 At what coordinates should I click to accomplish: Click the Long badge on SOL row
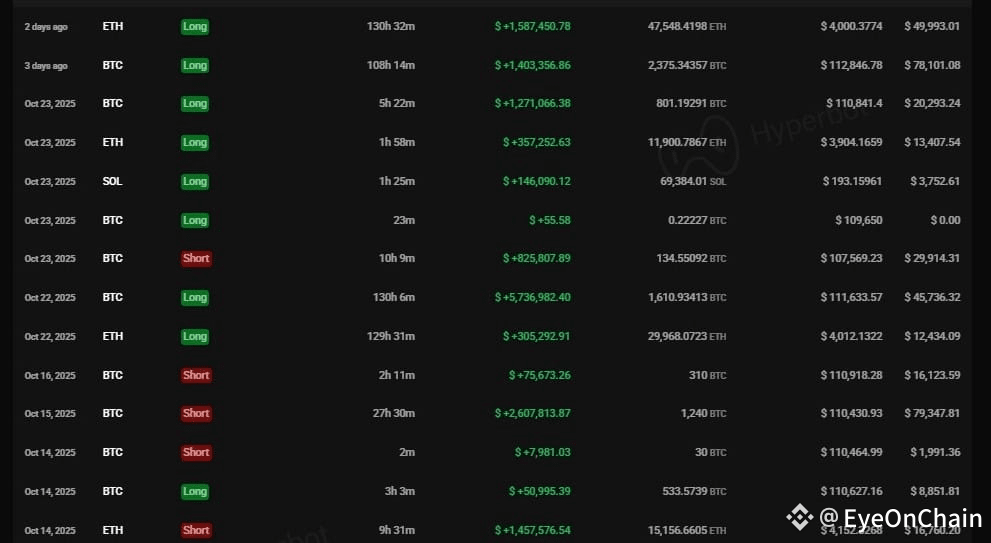point(195,181)
